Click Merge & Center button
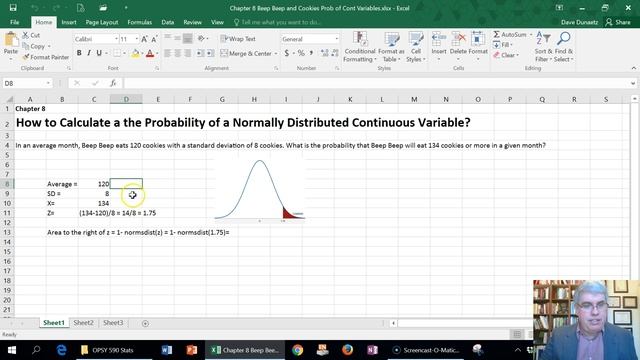 [246, 53]
